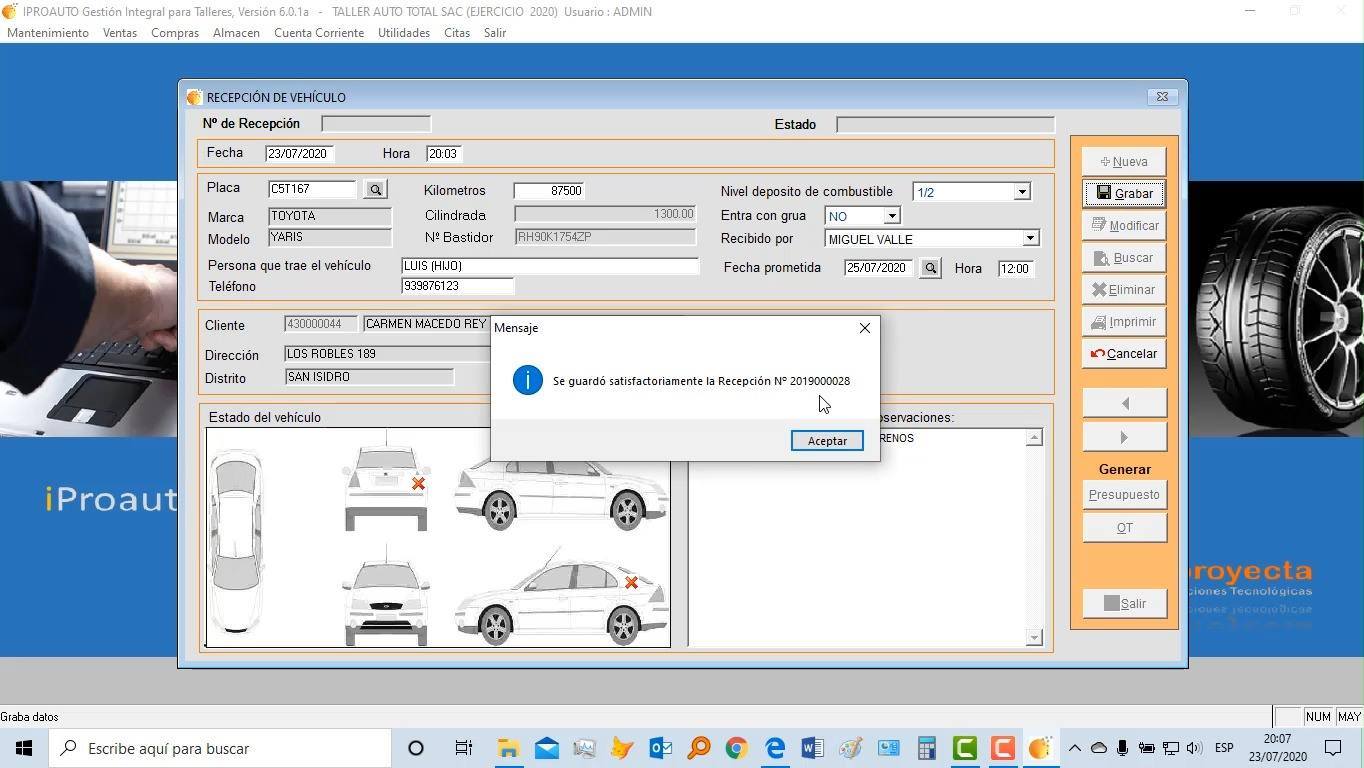The image size is (1364, 768).
Task: Click Fecha prometida date field
Action: pyautogui.click(x=879, y=268)
